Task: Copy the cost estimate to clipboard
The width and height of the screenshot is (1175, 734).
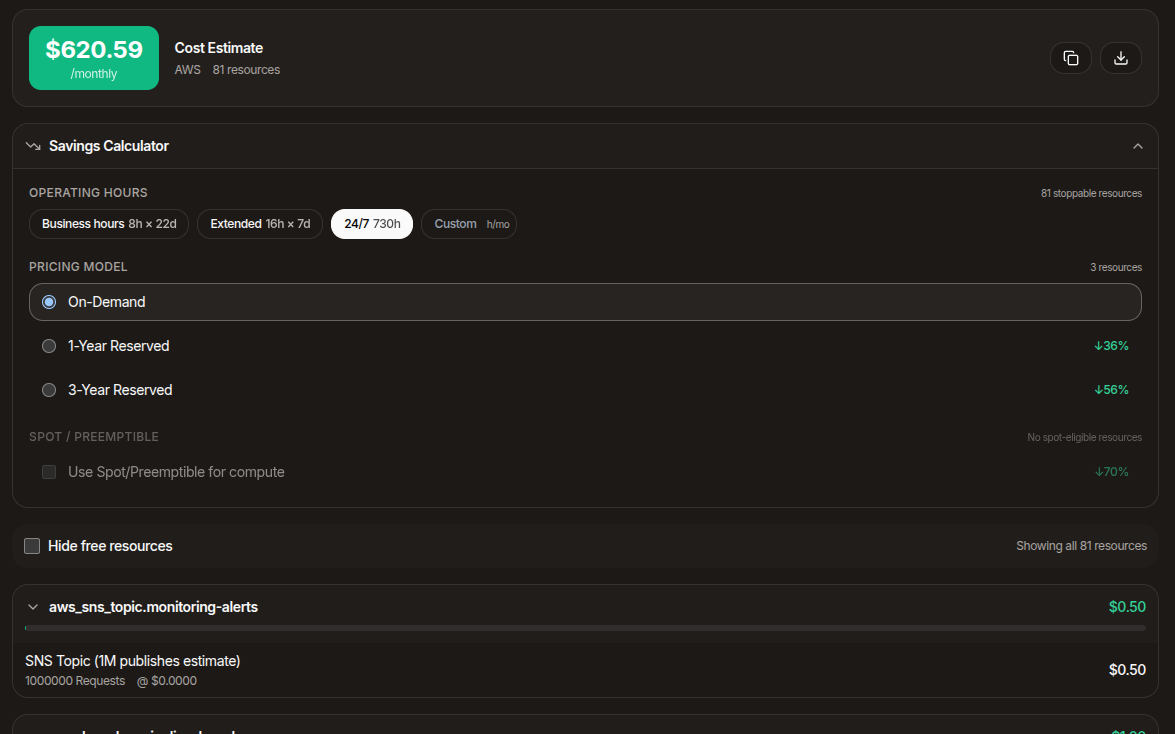Action: 1071,58
